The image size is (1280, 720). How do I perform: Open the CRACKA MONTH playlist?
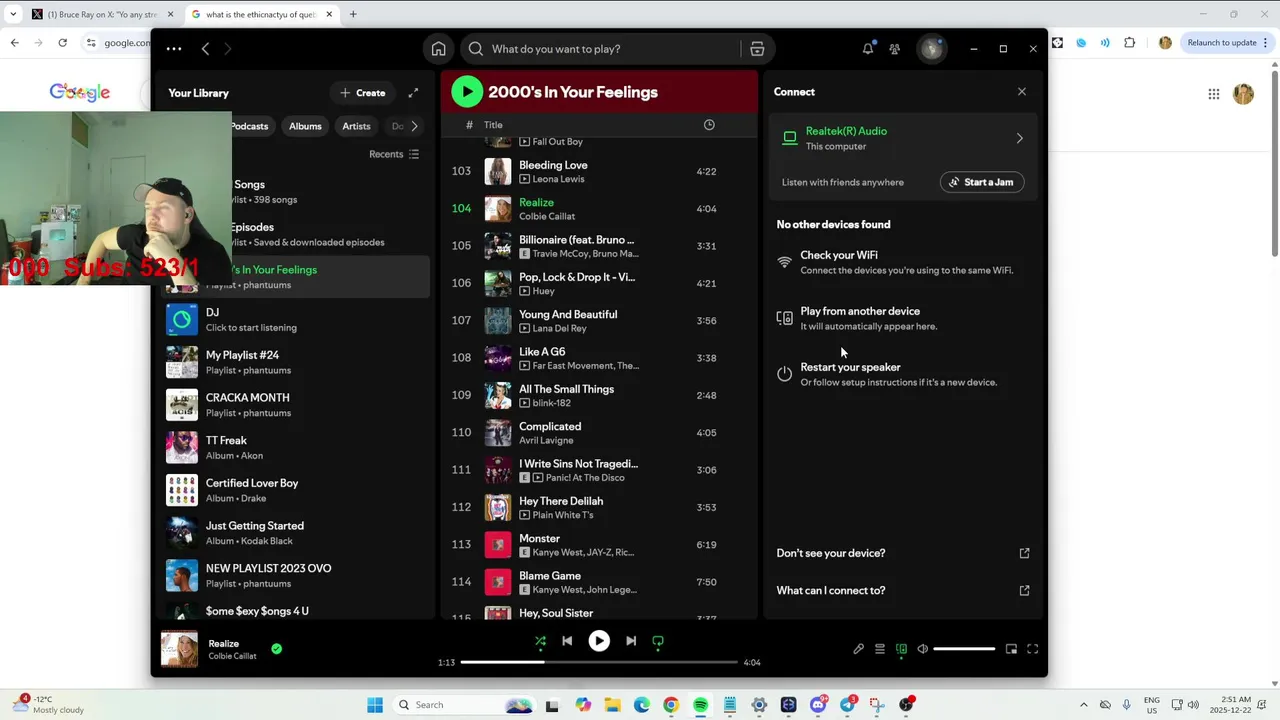click(296, 405)
